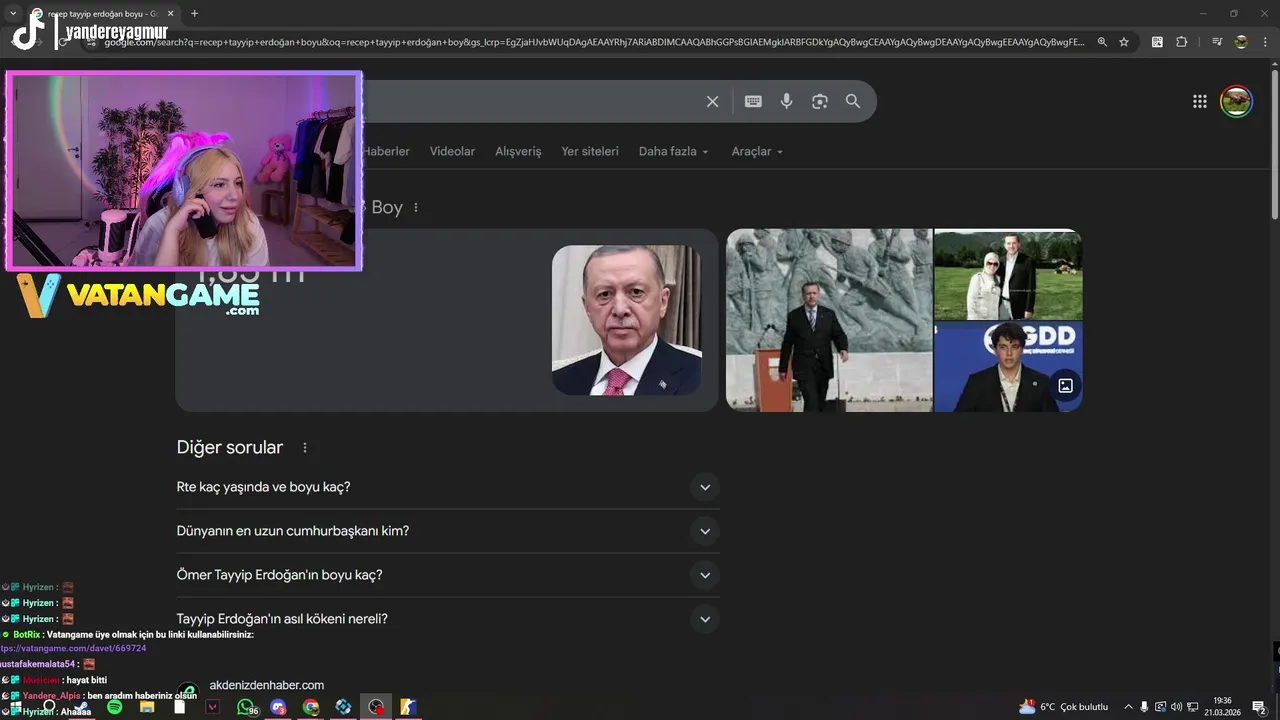Open the Araçlar dropdown
Screen dimensions: 1280x720
tap(757, 151)
